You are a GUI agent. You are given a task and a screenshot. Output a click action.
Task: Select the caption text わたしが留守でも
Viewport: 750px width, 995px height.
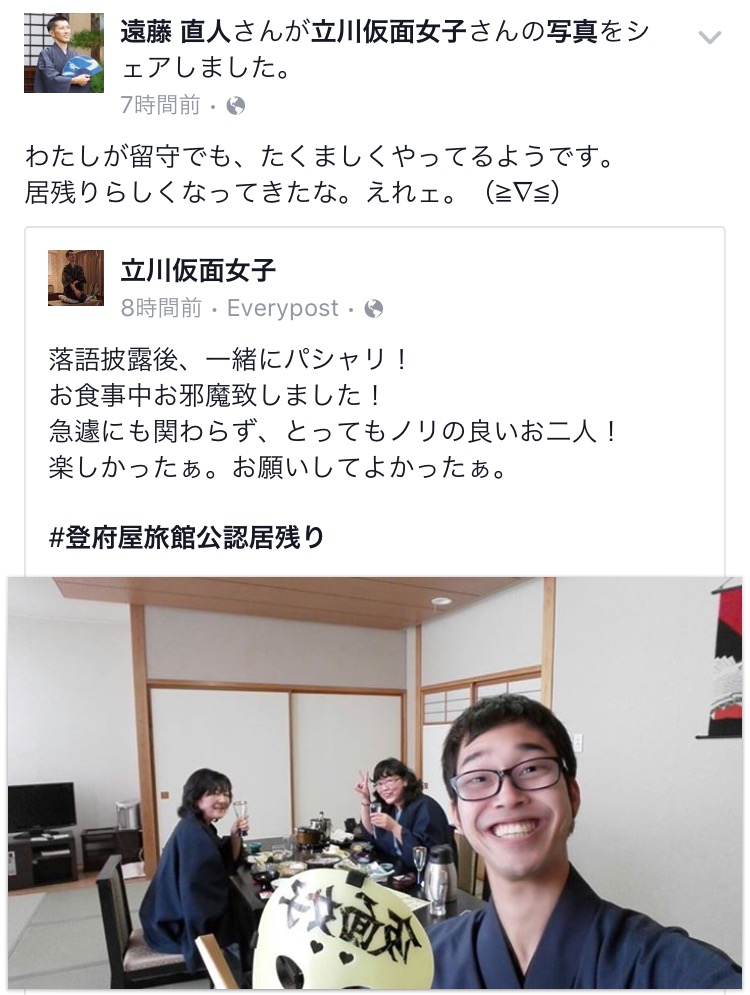(x=321, y=173)
